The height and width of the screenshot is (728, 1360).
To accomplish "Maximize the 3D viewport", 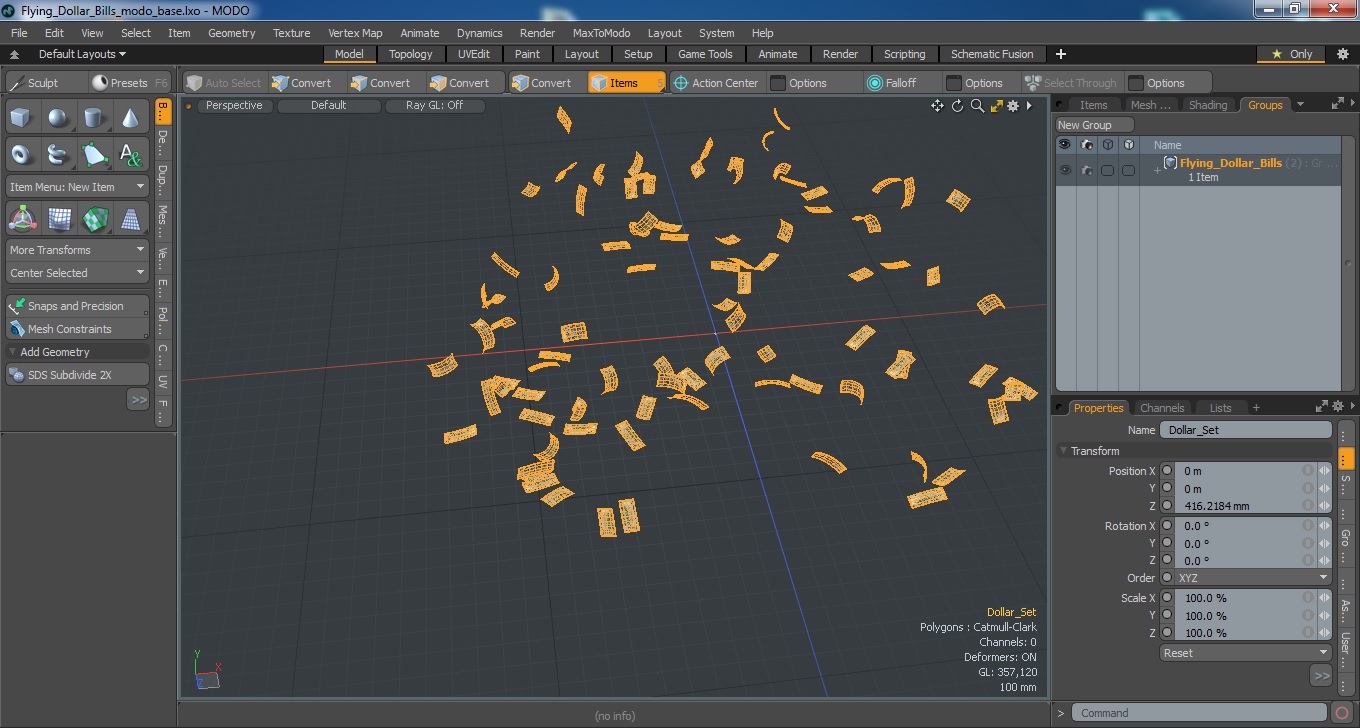I will coord(996,106).
